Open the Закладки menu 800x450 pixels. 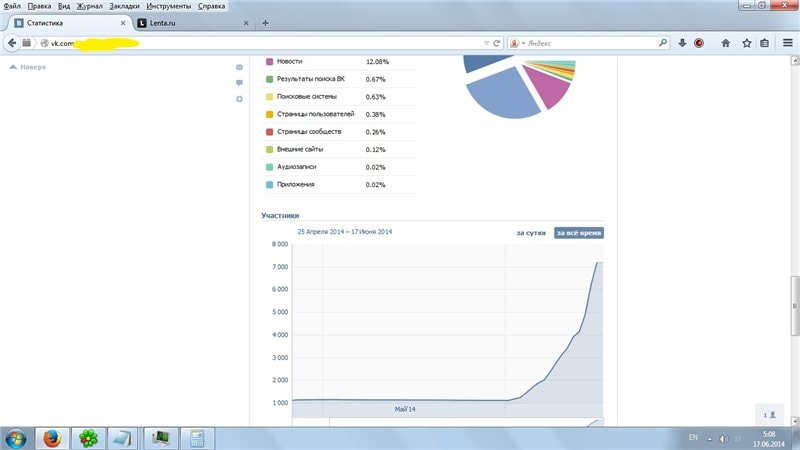click(125, 6)
